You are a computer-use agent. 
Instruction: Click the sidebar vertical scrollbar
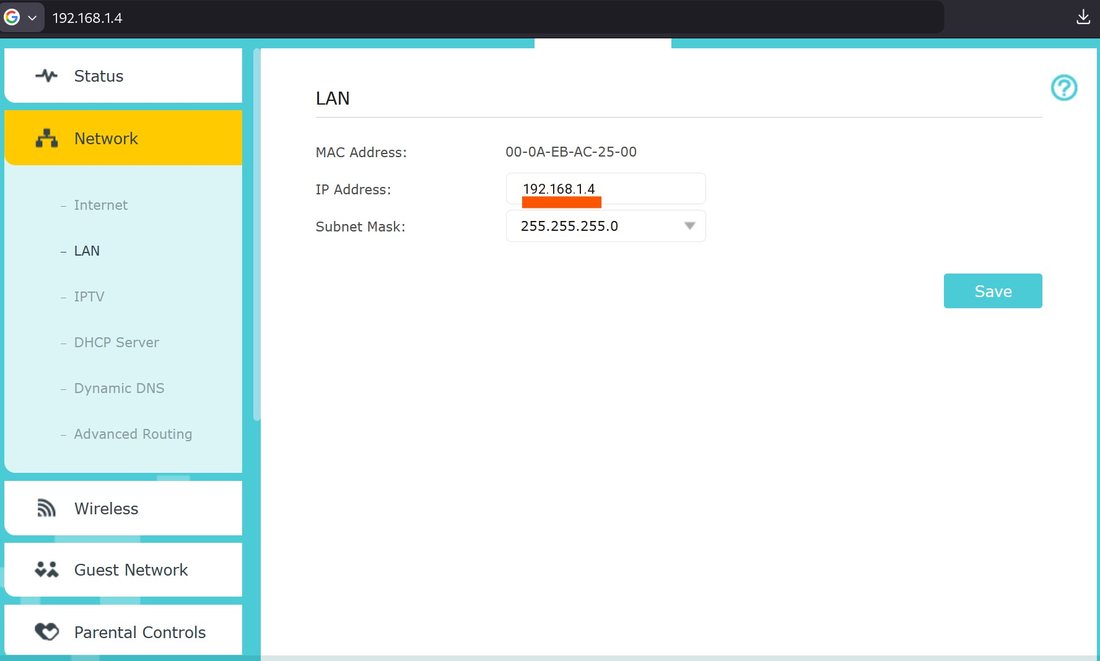tap(257, 235)
